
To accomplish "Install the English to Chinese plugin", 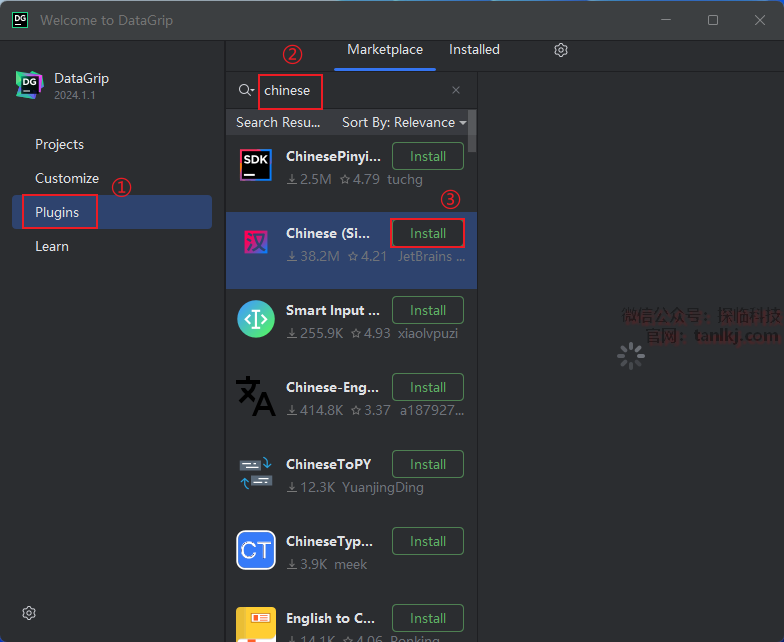I will [x=428, y=618].
